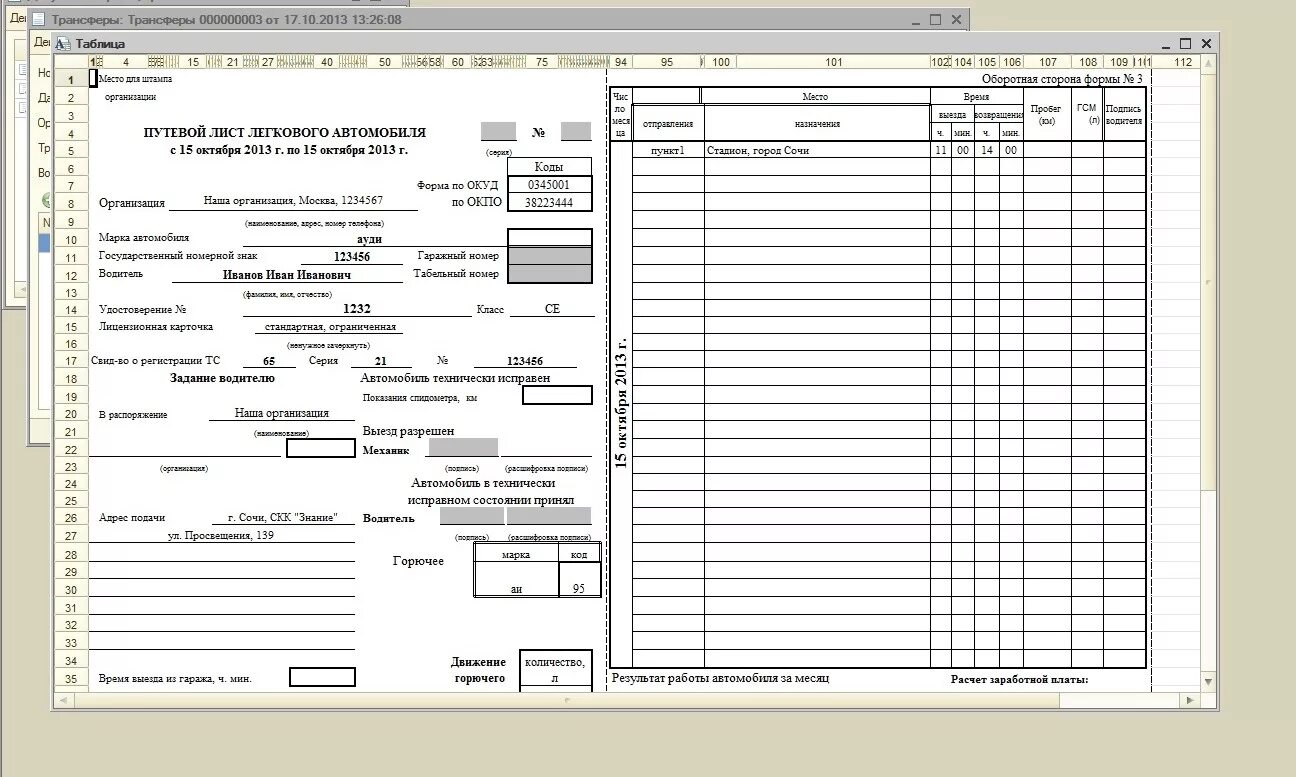
Task: Click the gray Механик signature cell
Action: [x=462, y=448]
